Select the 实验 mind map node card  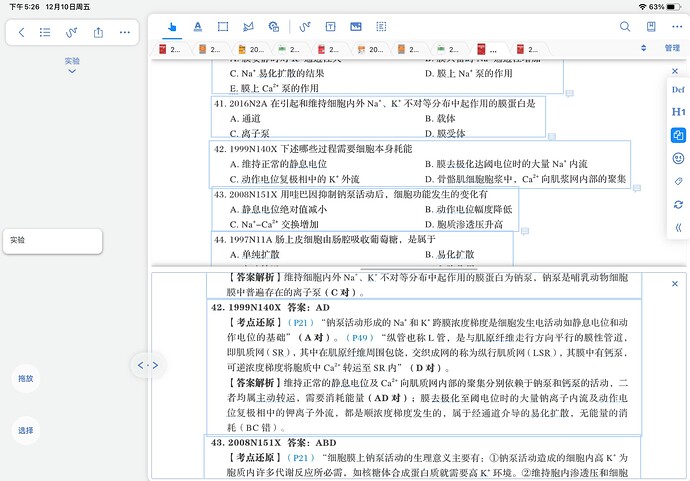click(53, 241)
